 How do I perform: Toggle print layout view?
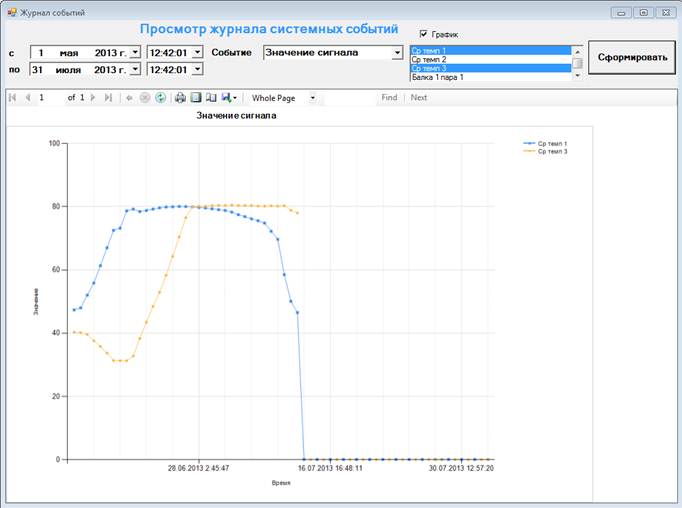point(196,98)
